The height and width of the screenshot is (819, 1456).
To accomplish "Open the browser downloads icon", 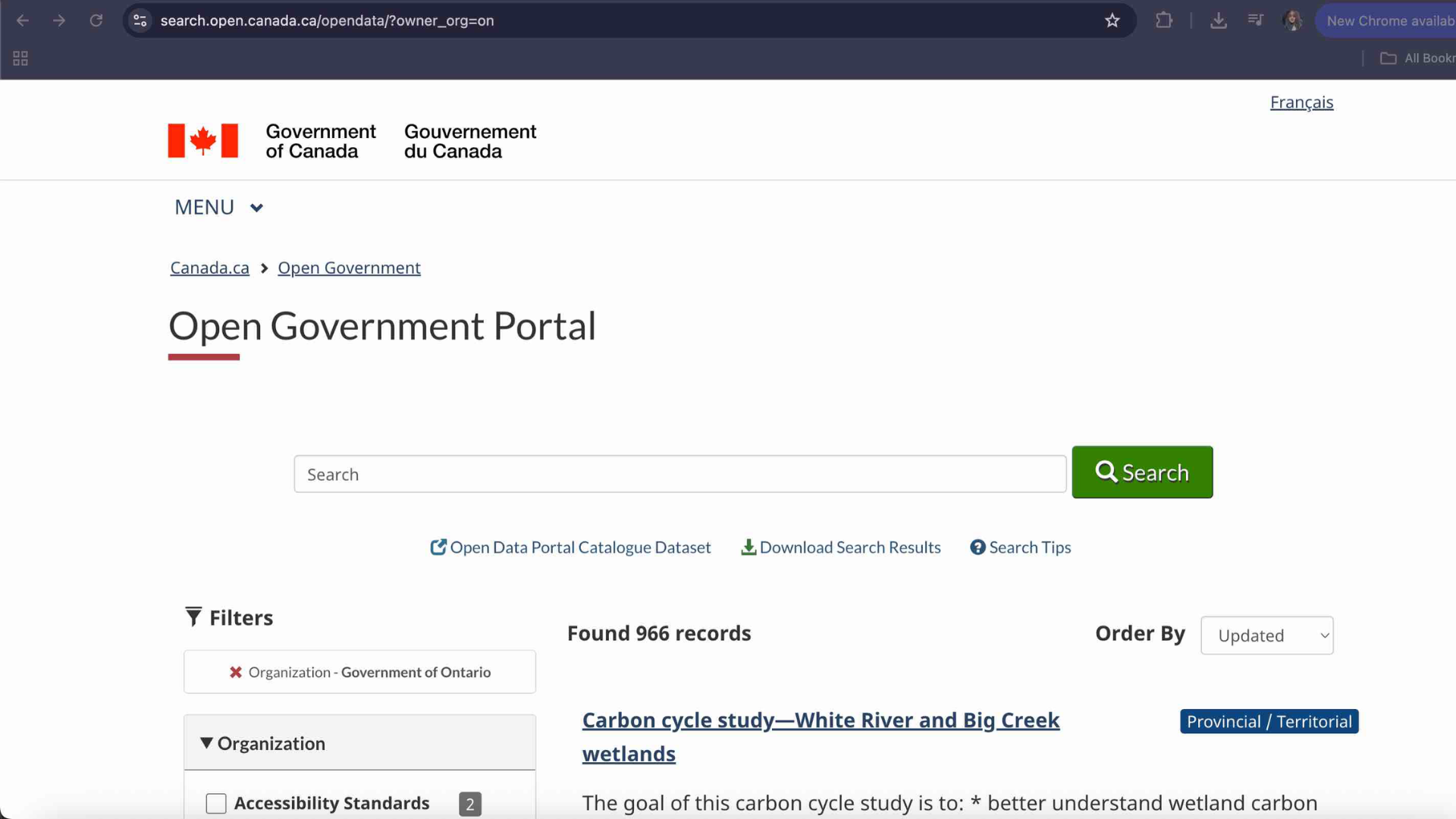I will pyautogui.click(x=1218, y=20).
